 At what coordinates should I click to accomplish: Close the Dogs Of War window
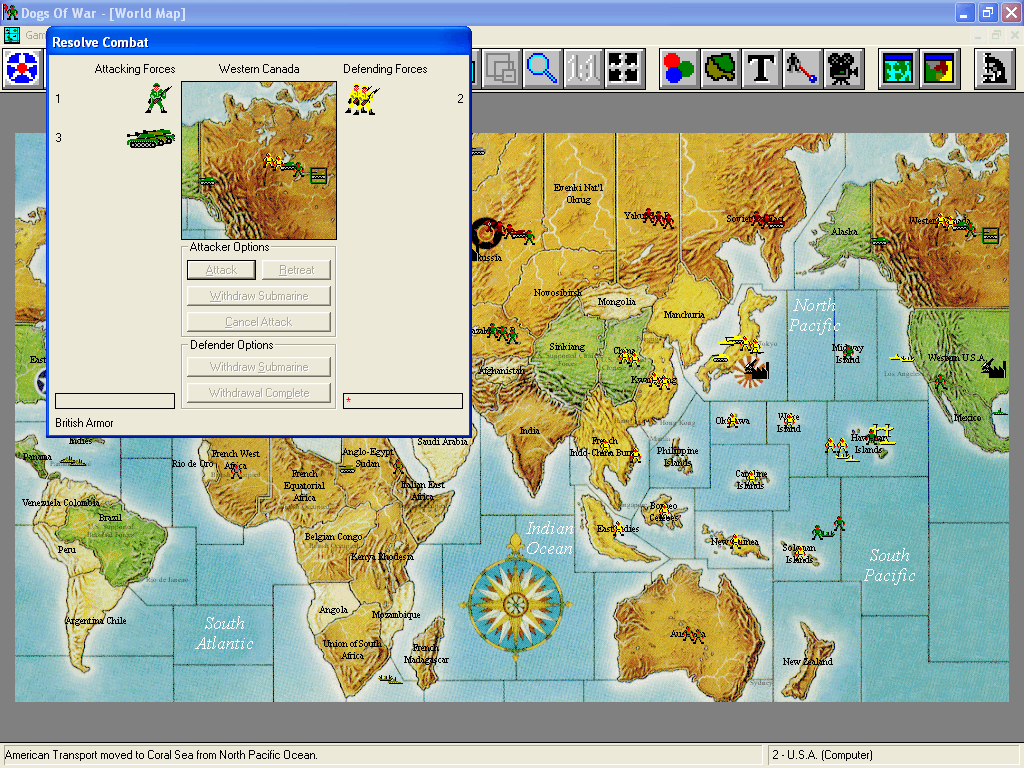1010,12
